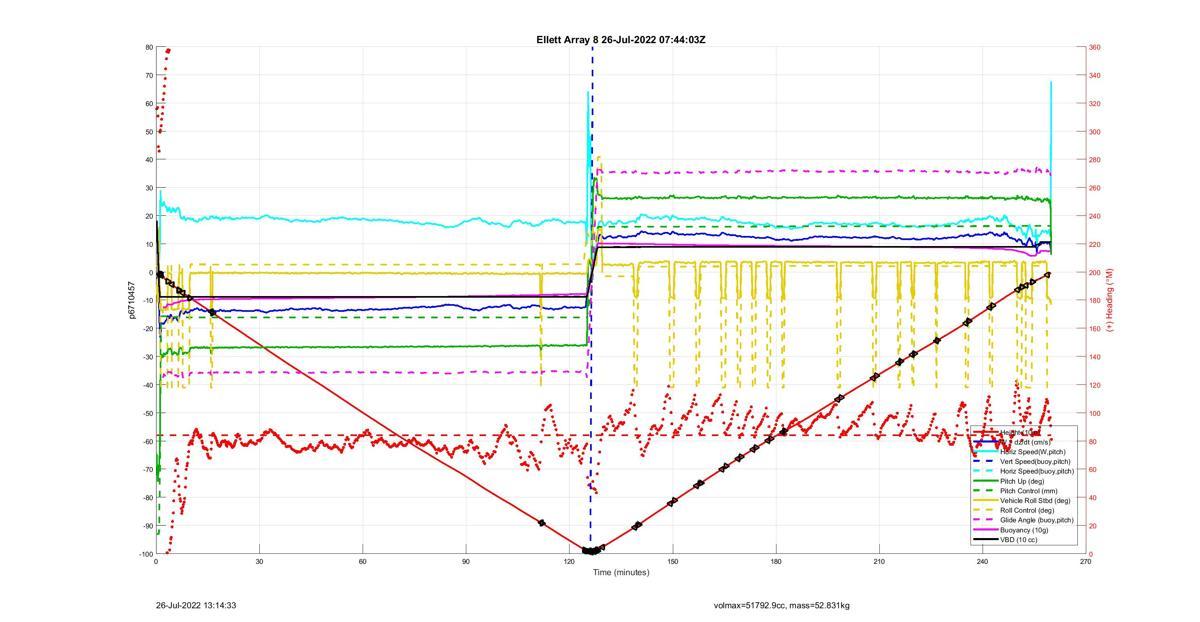This screenshot has height=622, width=1200.
Task: Click the 'p6710457' left axis label
Action: (131, 300)
